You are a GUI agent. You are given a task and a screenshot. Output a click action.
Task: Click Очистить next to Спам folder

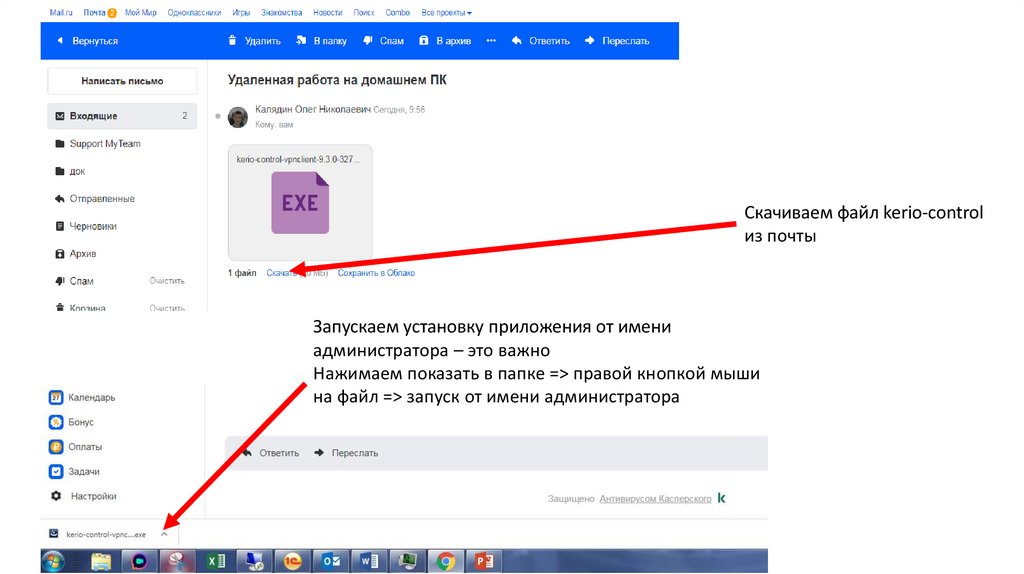167,281
